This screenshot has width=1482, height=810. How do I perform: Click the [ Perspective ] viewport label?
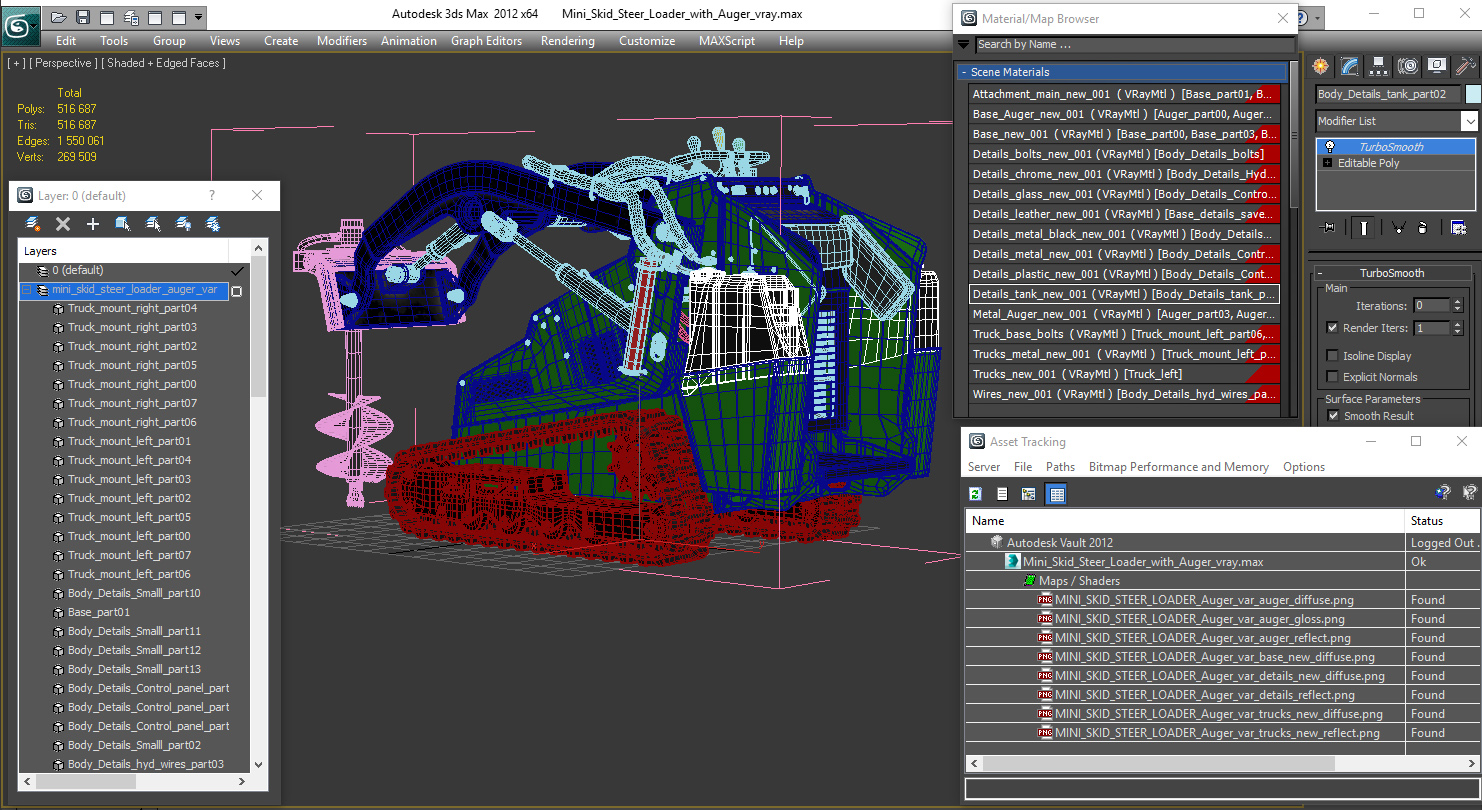[64, 63]
